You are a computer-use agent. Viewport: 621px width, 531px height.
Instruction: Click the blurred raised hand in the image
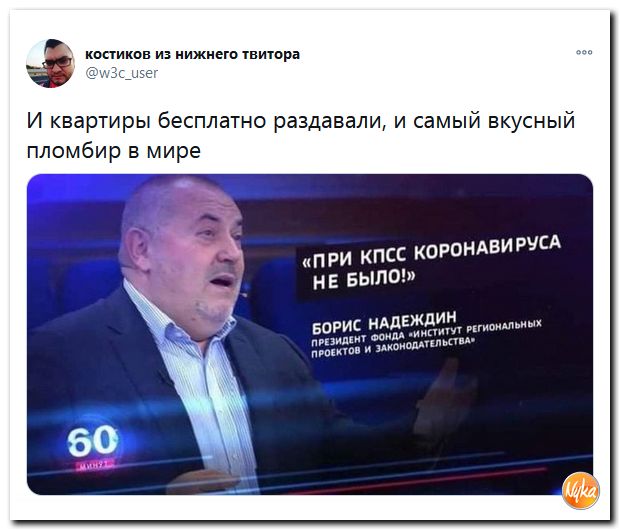446,394
